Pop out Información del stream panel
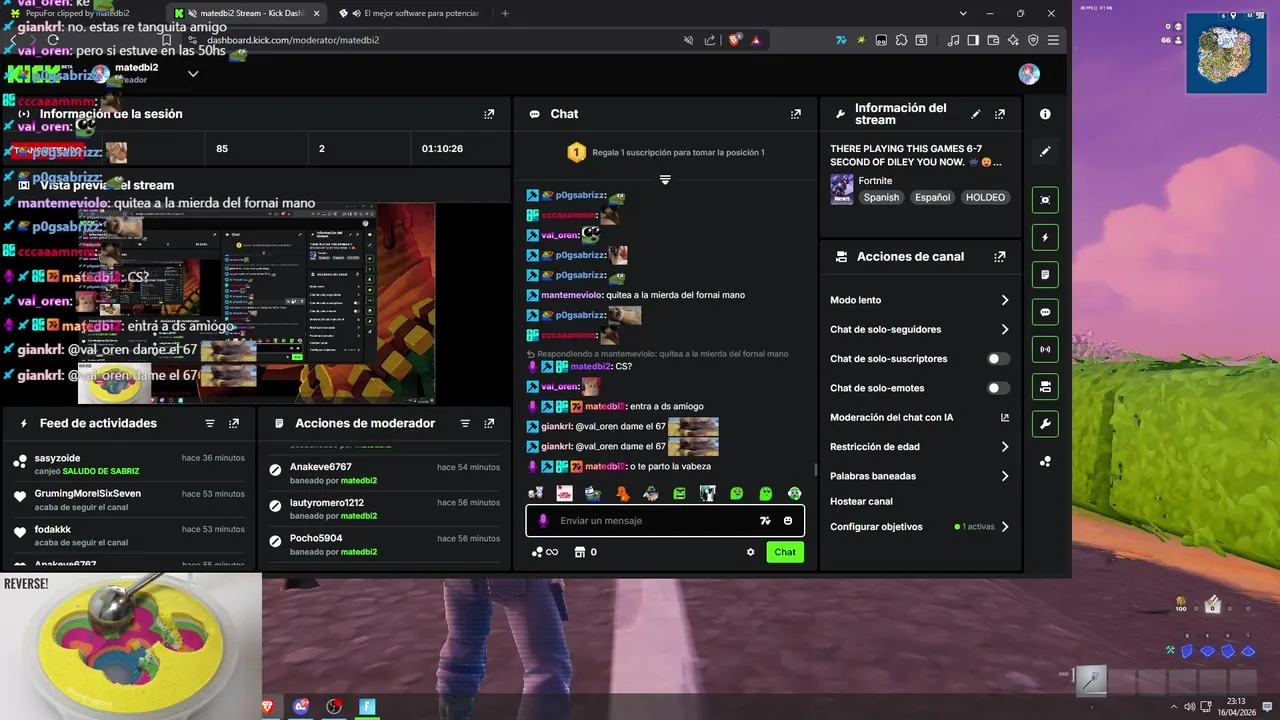The width and height of the screenshot is (1280, 720). pos(1000,114)
